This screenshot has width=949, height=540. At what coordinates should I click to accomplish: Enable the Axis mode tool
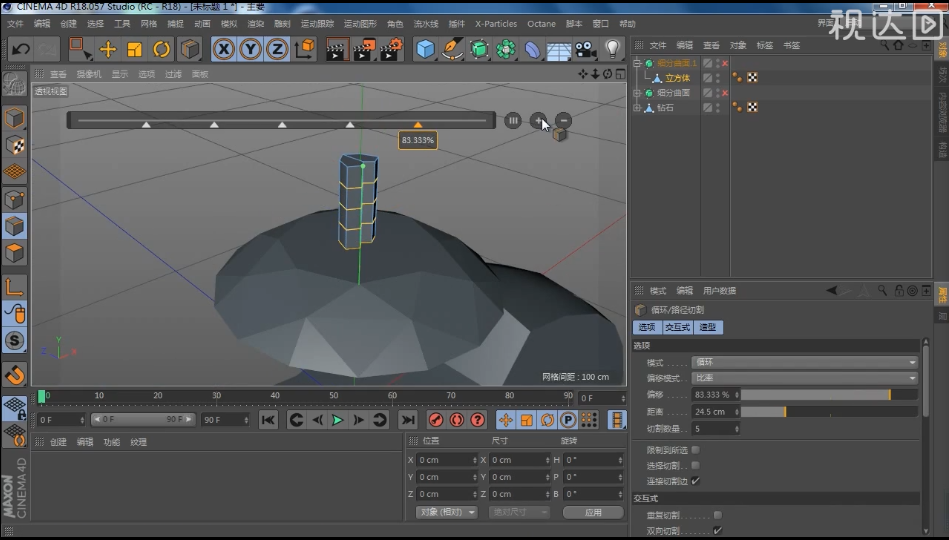click(15, 286)
